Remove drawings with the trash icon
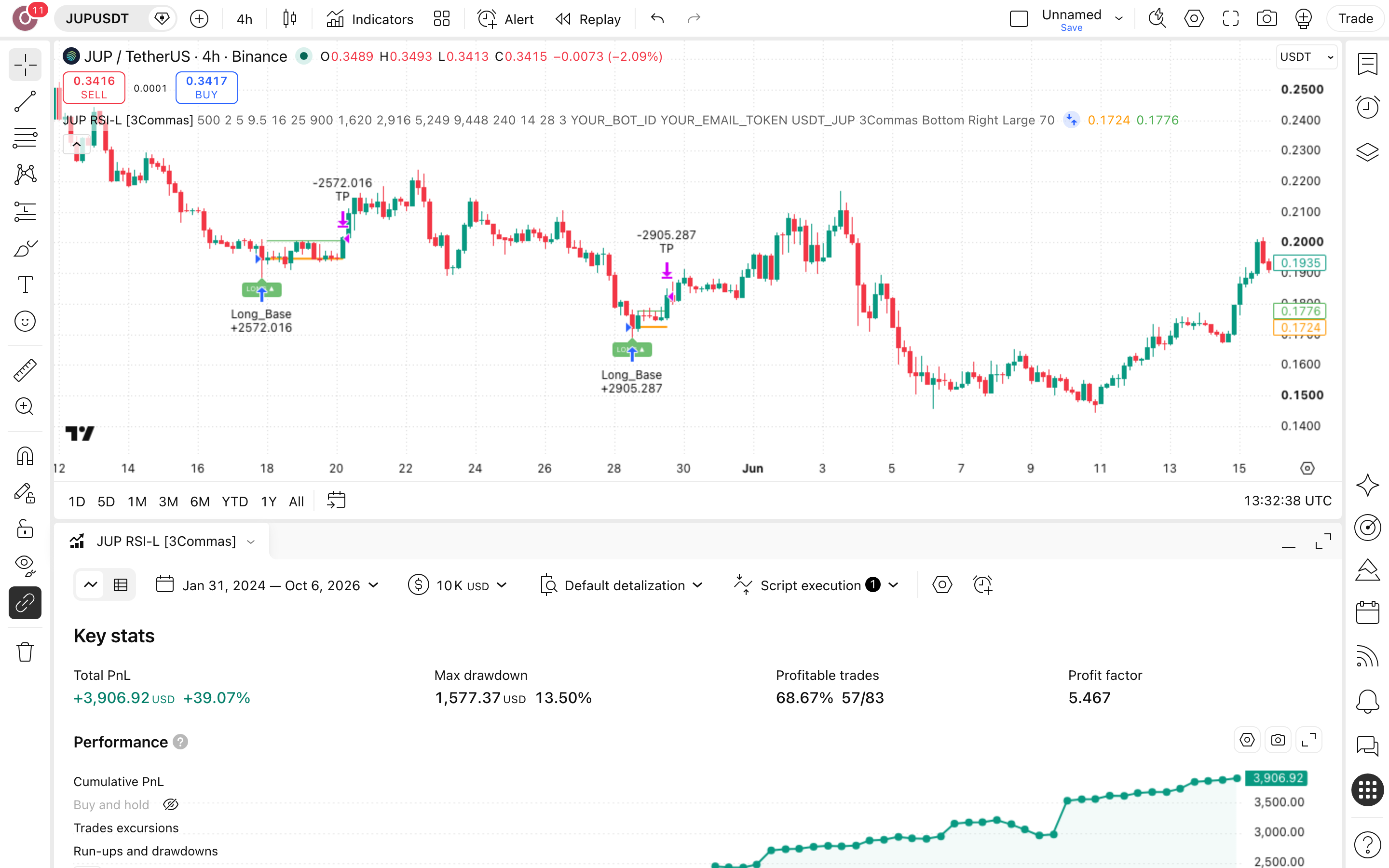The height and width of the screenshot is (868, 1389). tap(25, 652)
